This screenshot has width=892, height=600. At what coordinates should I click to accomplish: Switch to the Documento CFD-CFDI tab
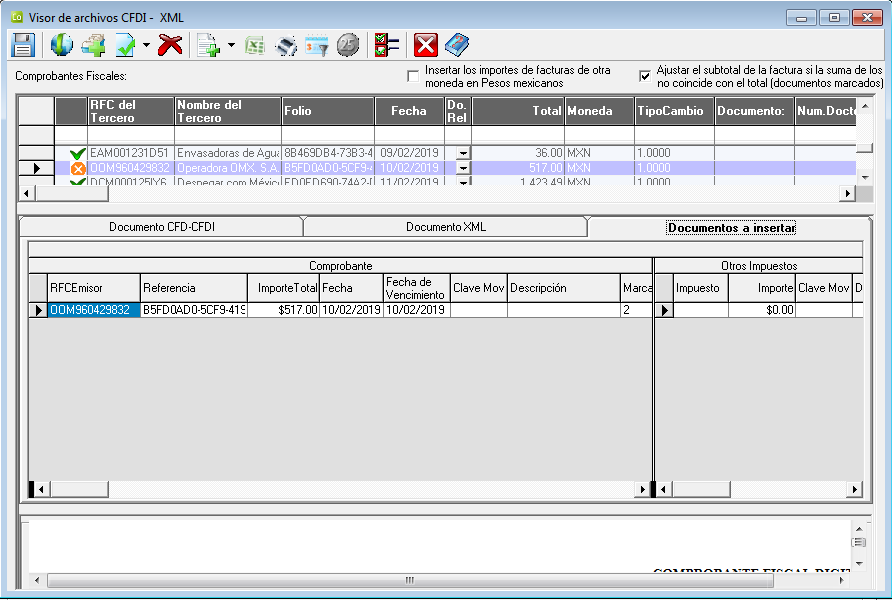coord(162,227)
